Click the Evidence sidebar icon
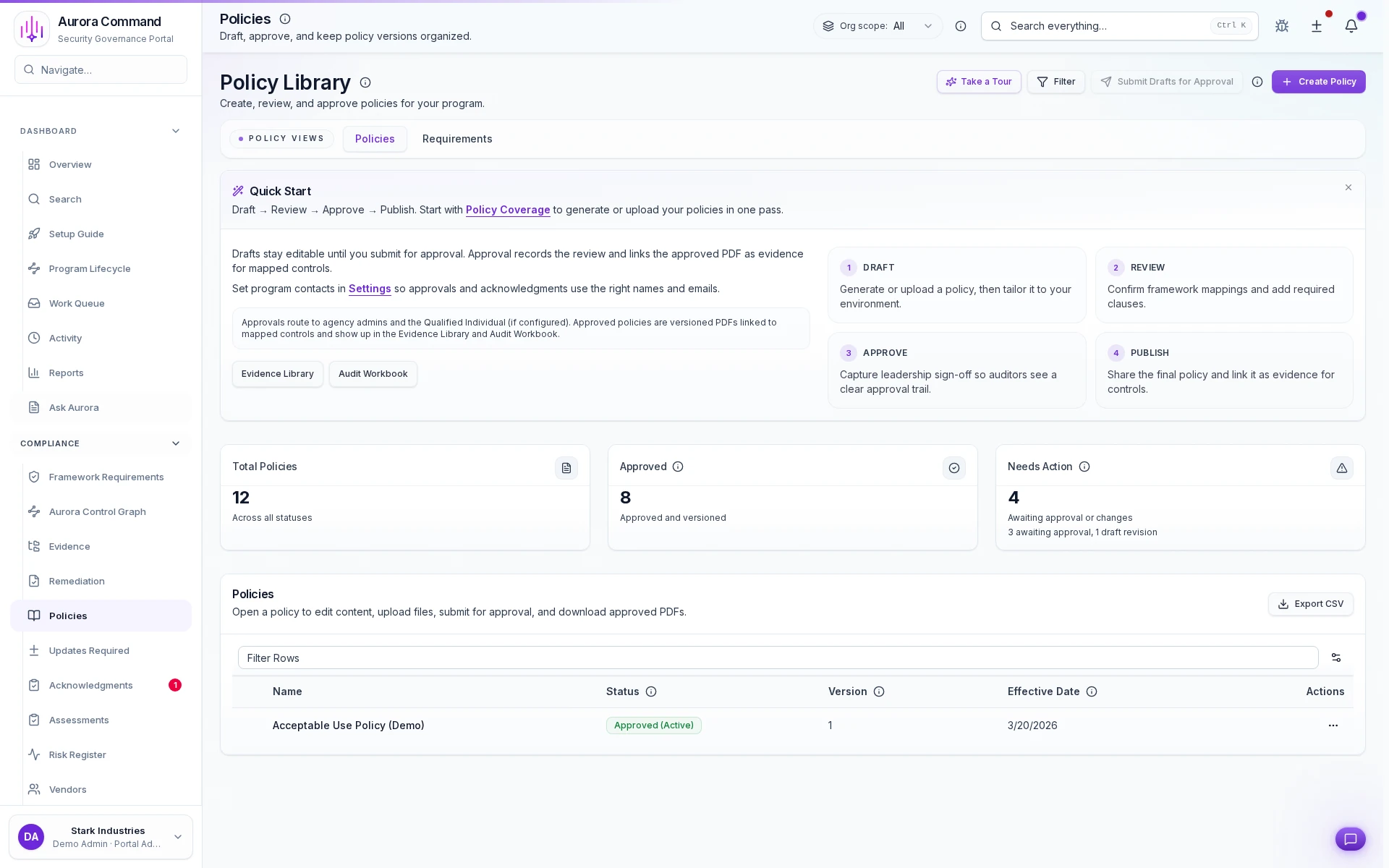The height and width of the screenshot is (868, 1389). [34, 546]
